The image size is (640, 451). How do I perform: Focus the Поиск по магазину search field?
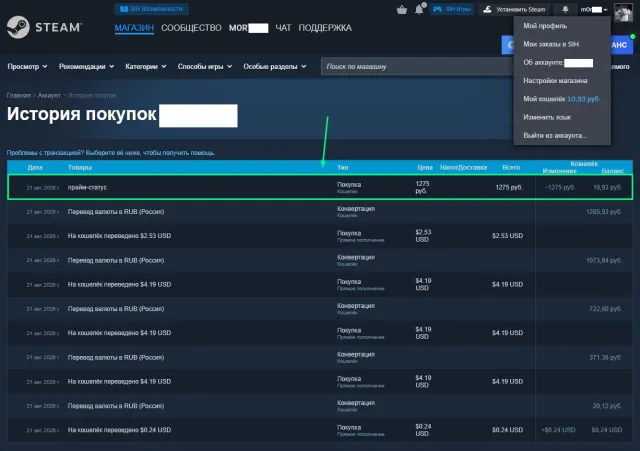coord(416,66)
